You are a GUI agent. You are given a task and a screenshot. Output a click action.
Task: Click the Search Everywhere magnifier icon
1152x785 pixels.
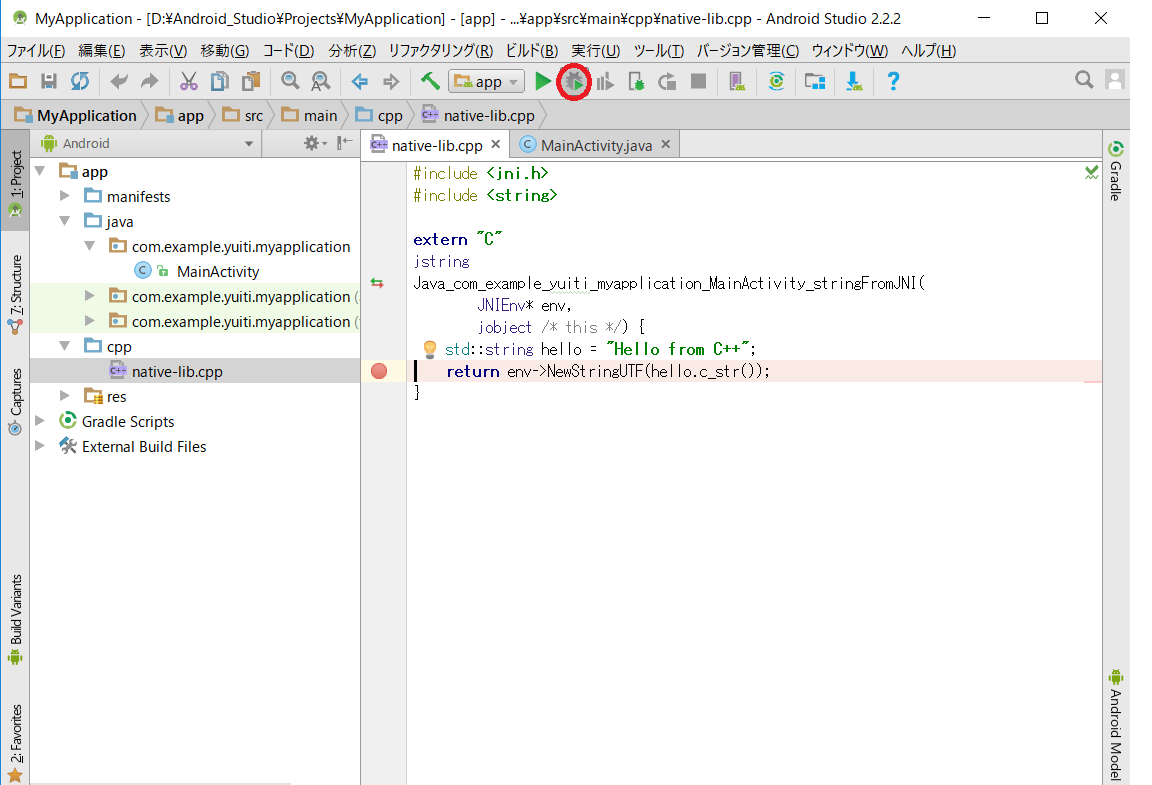pos(1084,80)
